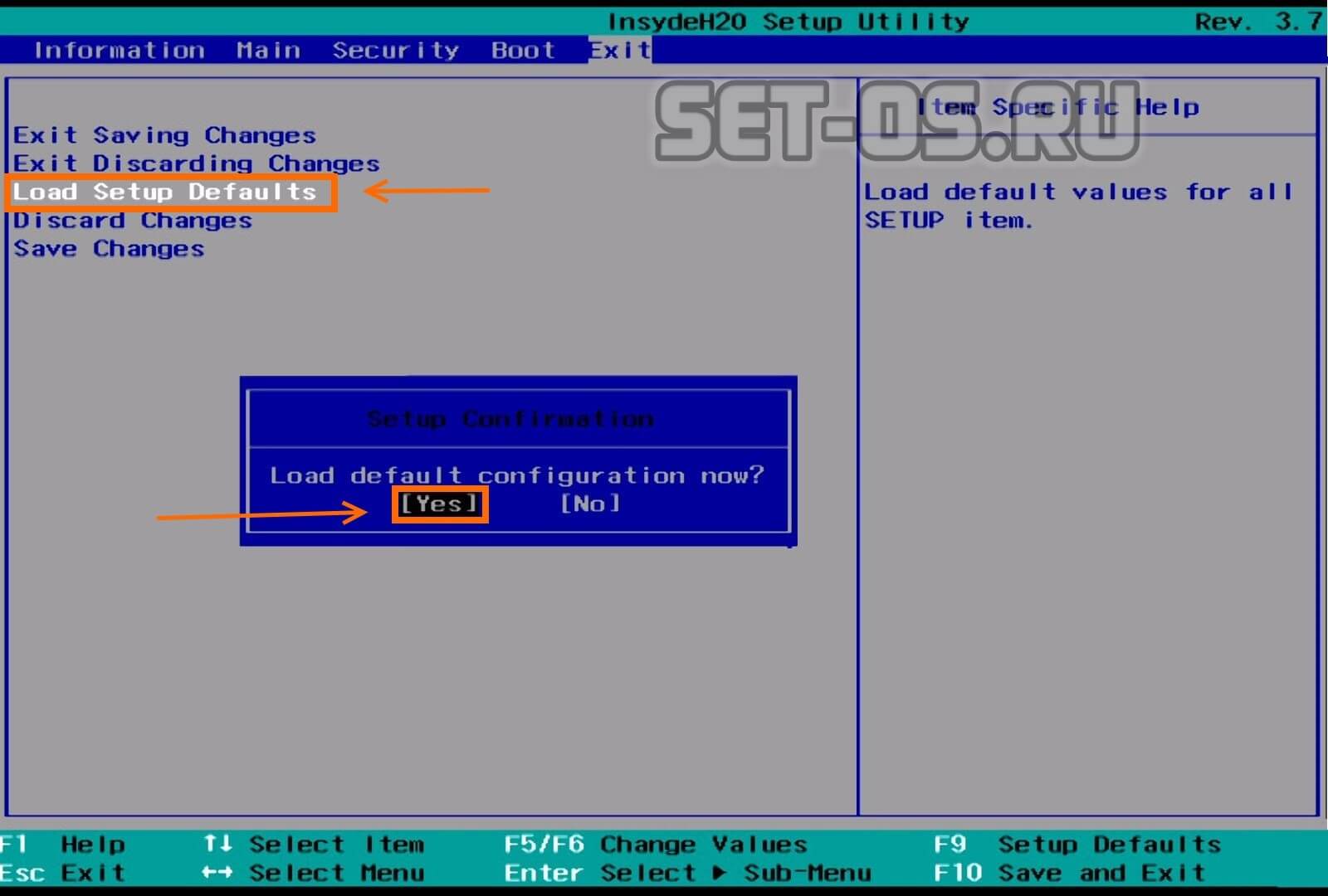Select the Exit tab

pyautogui.click(x=620, y=50)
